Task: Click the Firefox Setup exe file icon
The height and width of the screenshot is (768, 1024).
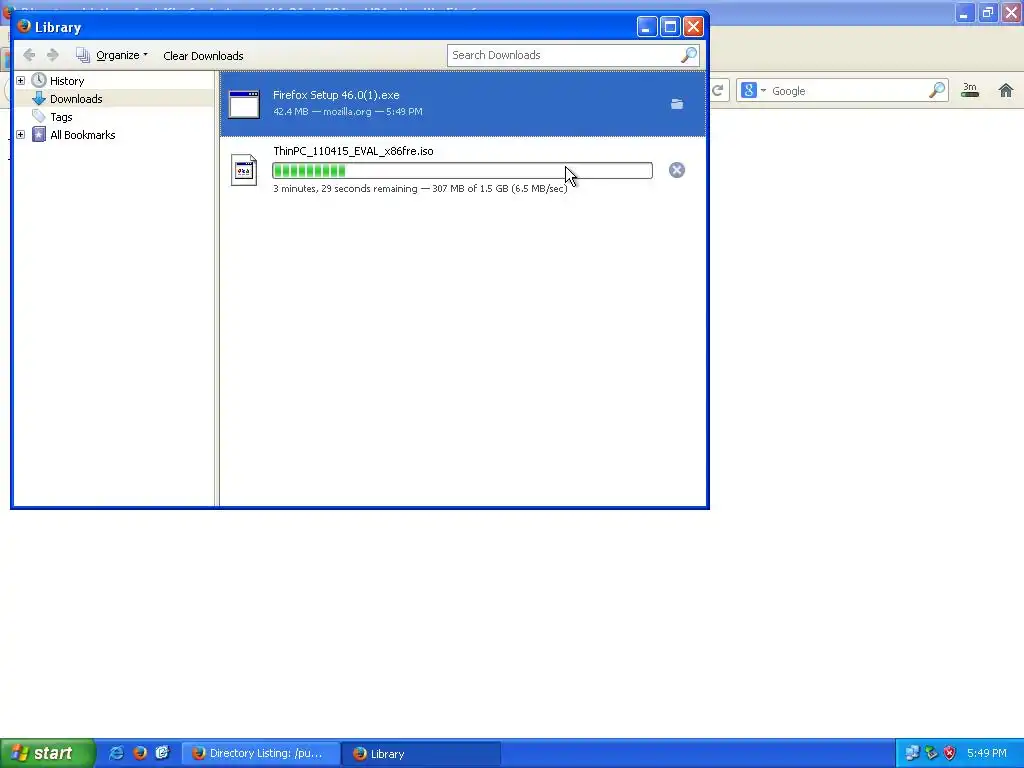Action: (244, 104)
